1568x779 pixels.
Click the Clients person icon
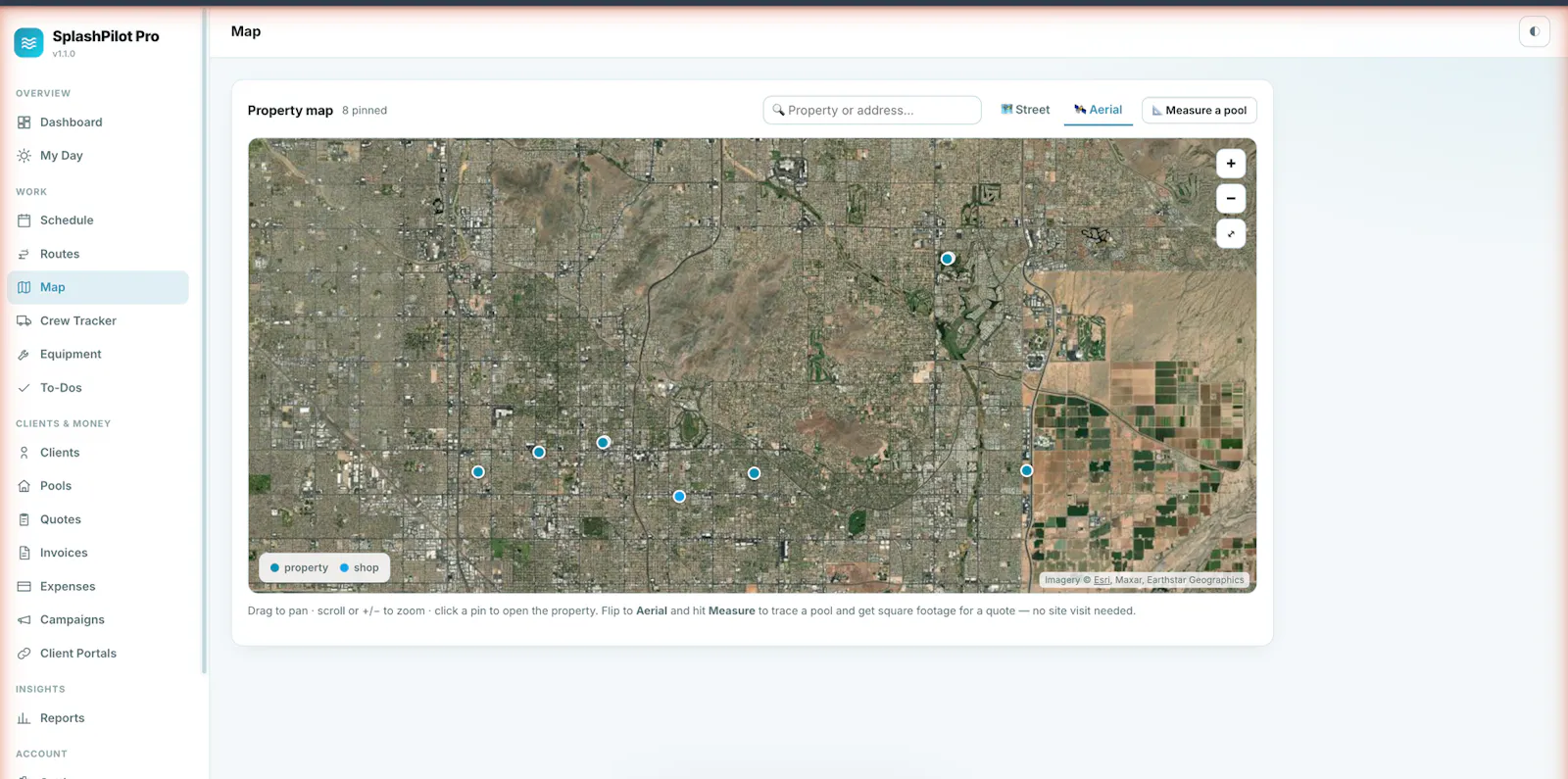pyautogui.click(x=24, y=453)
